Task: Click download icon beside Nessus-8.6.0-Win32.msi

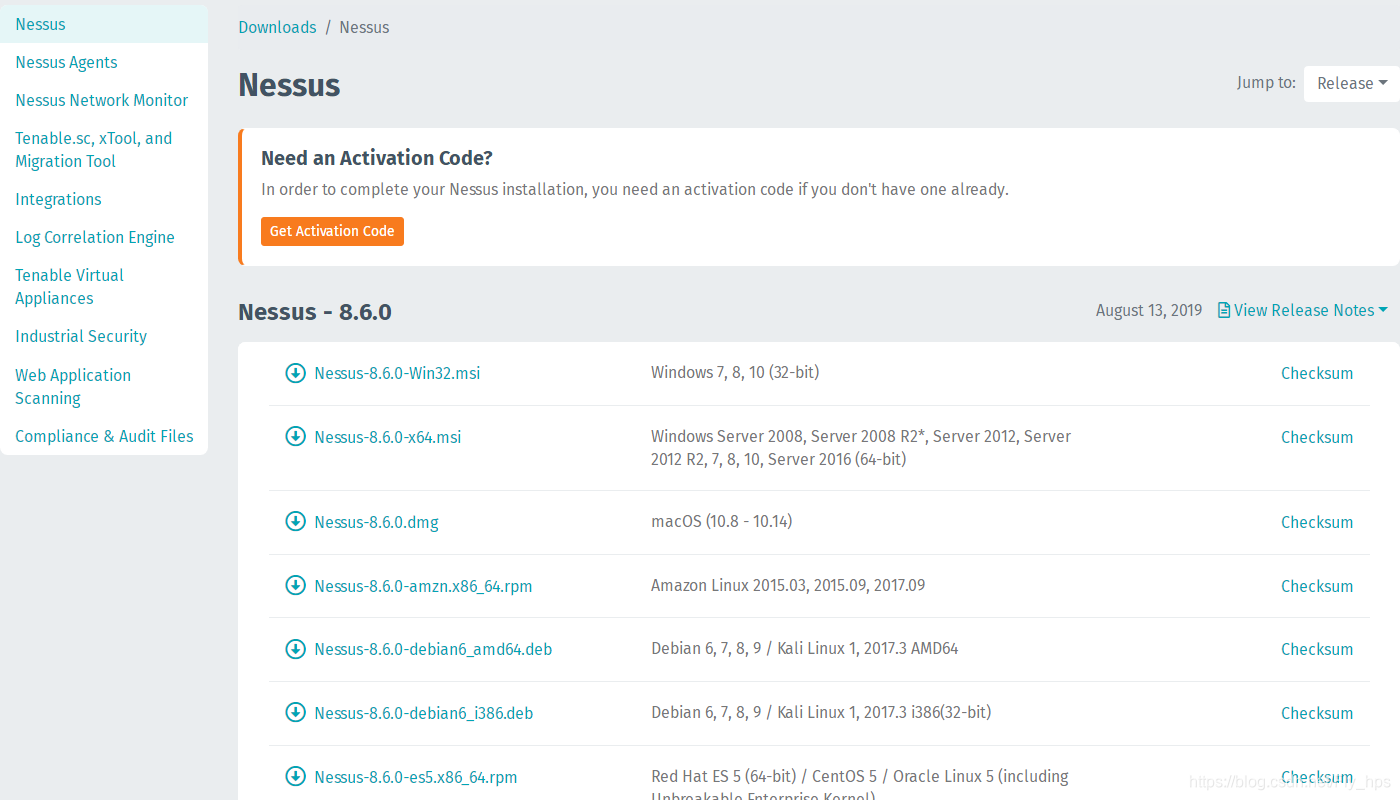Action: 295,373
